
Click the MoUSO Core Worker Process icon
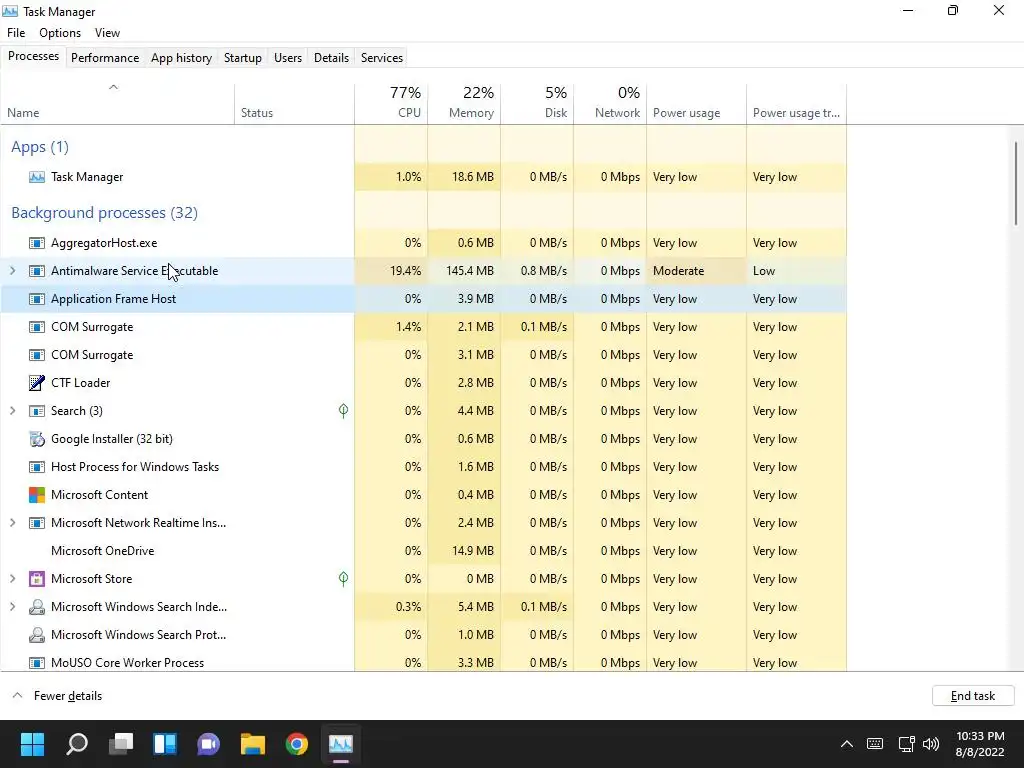pyautogui.click(x=37, y=663)
